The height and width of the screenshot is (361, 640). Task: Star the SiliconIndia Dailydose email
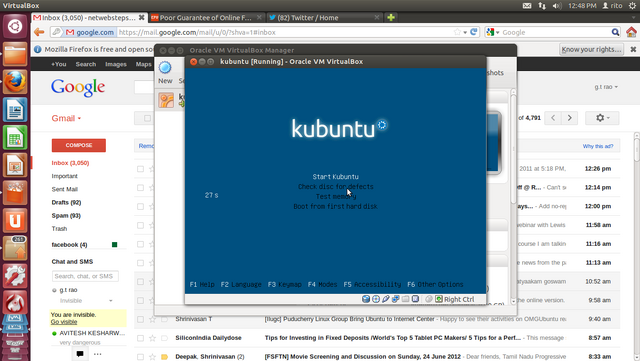point(152,338)
